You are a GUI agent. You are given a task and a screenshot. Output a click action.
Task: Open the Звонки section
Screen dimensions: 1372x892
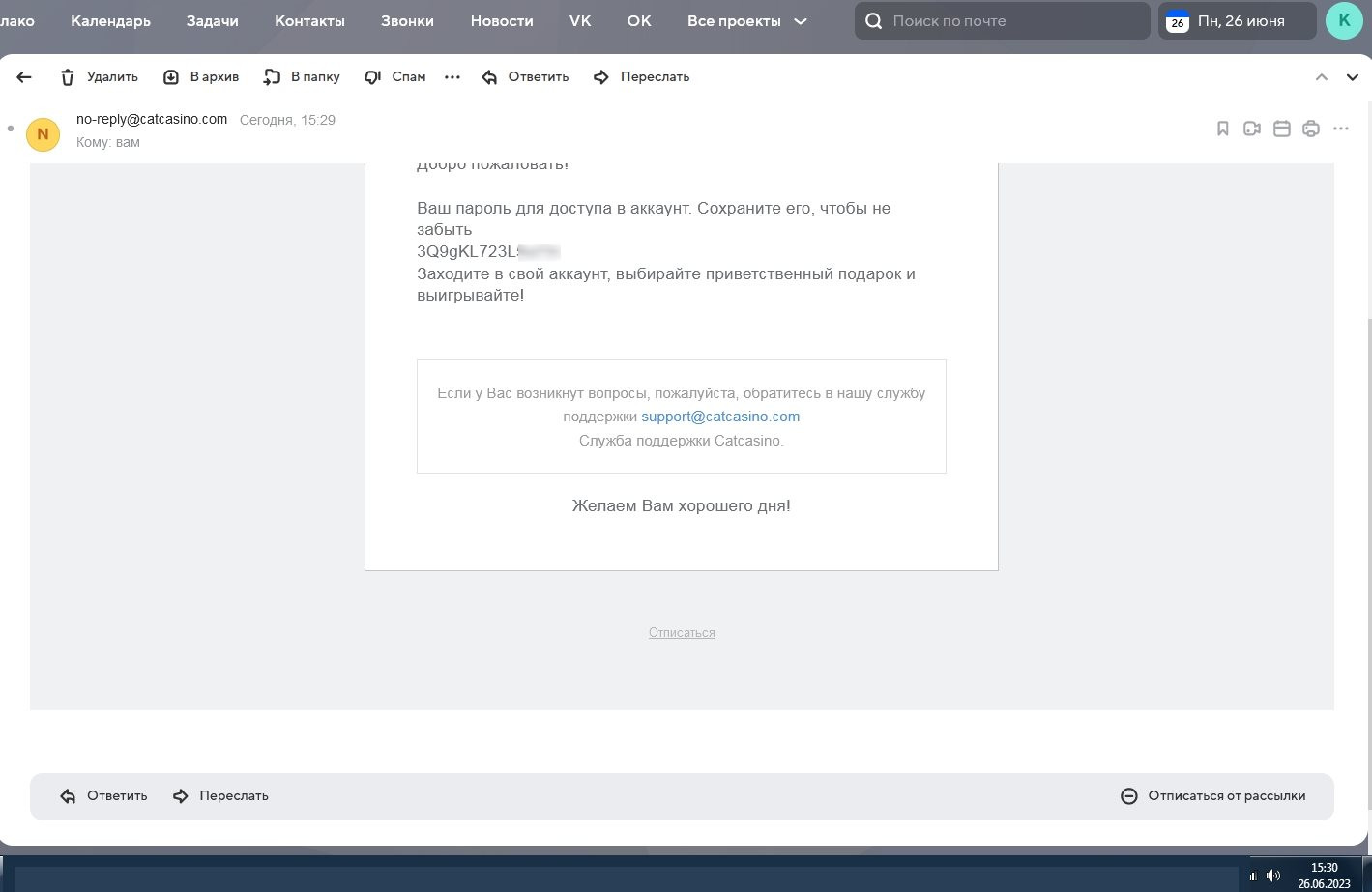(407, 21)
